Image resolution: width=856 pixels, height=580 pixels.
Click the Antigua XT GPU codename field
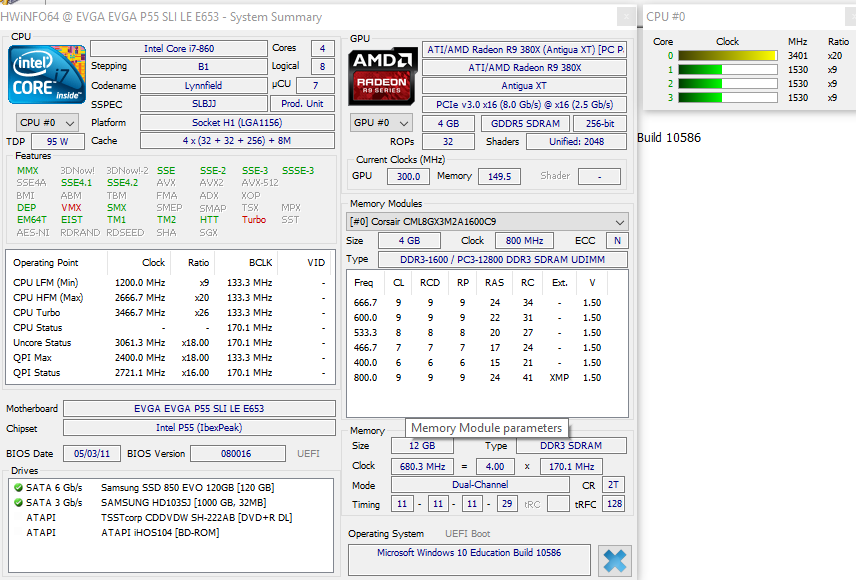(524, 86)
